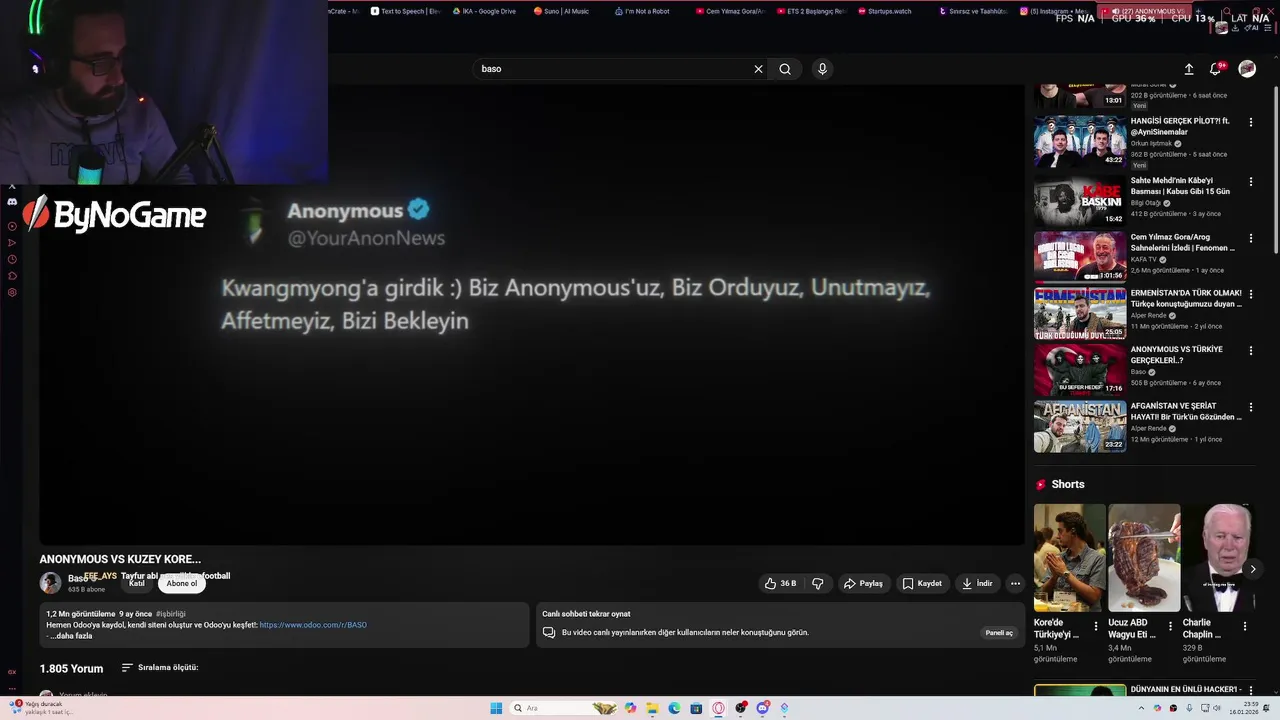Screen dimensions: 1280x720
Task: Open options for 'HANGİSİ GERÇEK PİLOT' video
Action: coord(1250,123)
